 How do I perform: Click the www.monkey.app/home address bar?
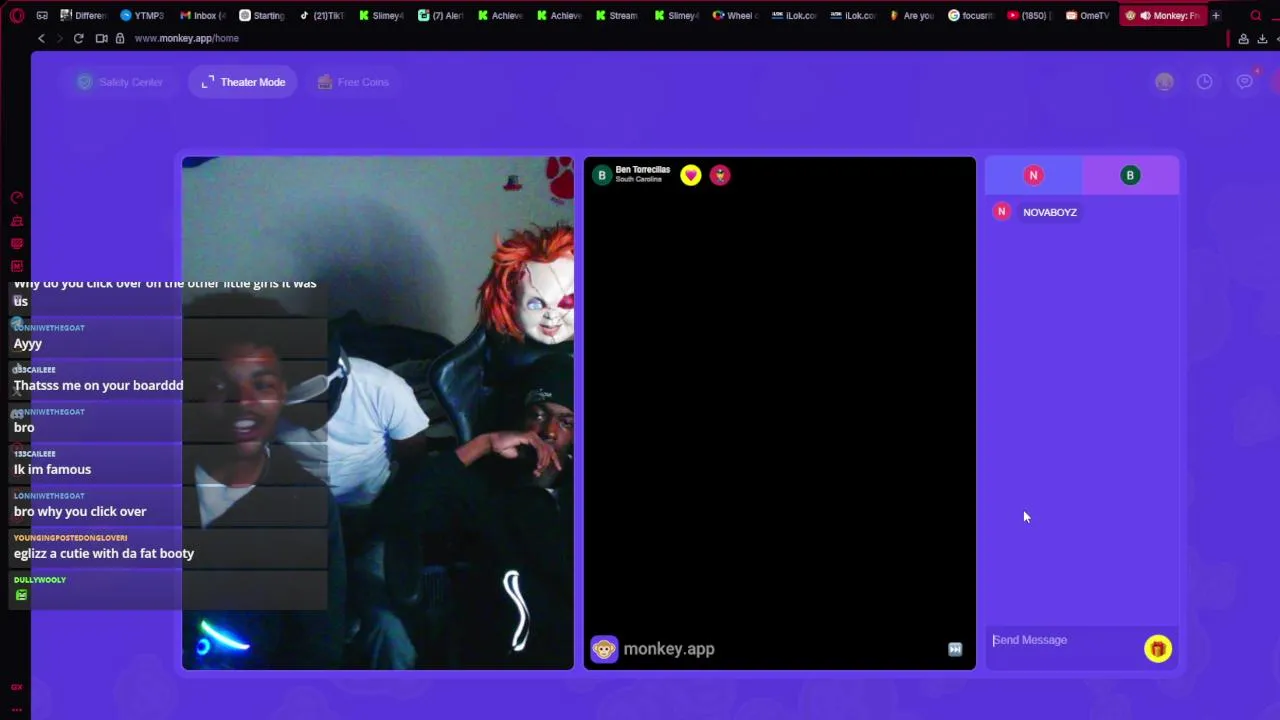[x=186, y=38]
